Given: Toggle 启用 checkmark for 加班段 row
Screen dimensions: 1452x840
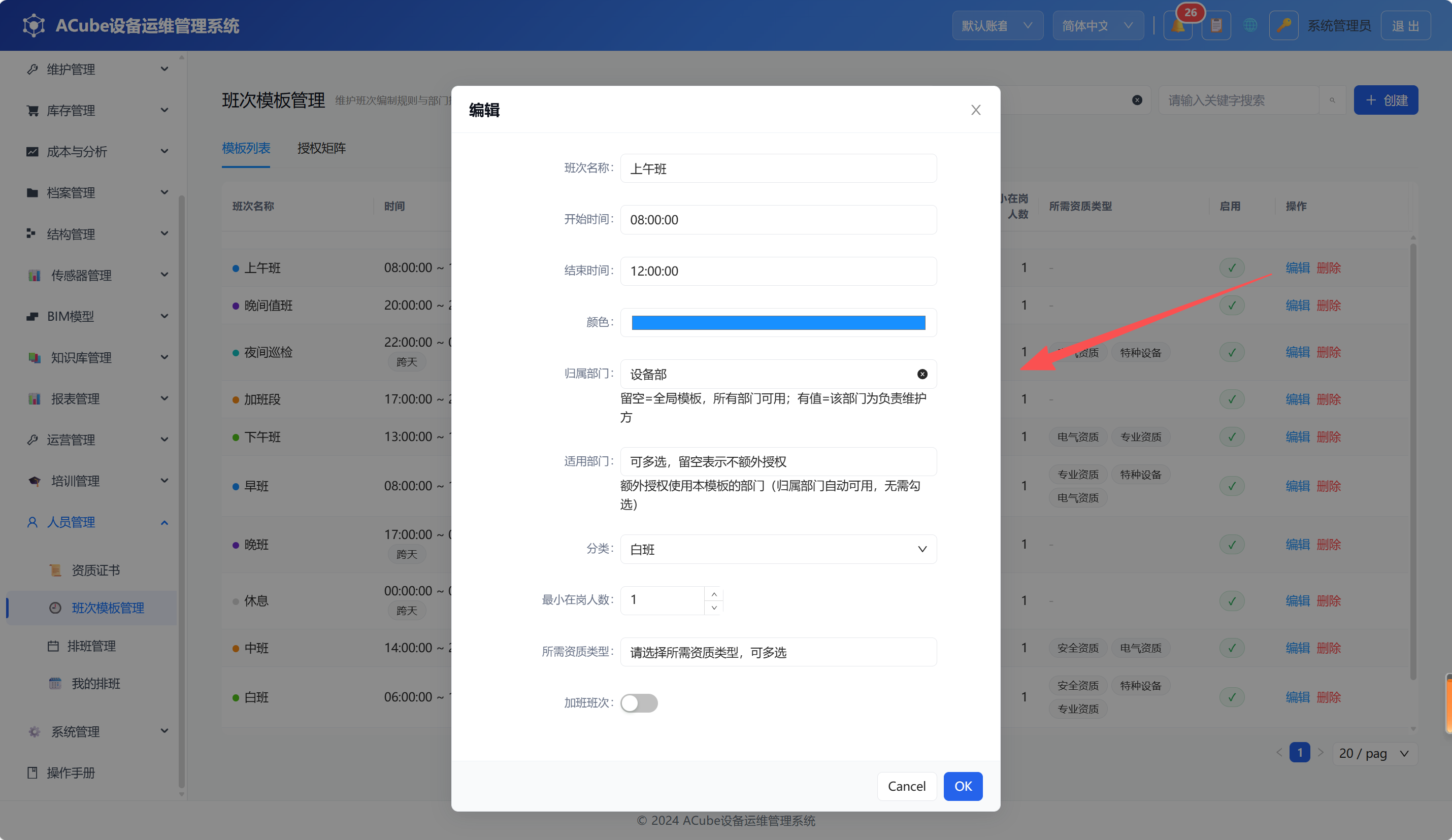Looking at the screenshot, I should click(1232, 399).
